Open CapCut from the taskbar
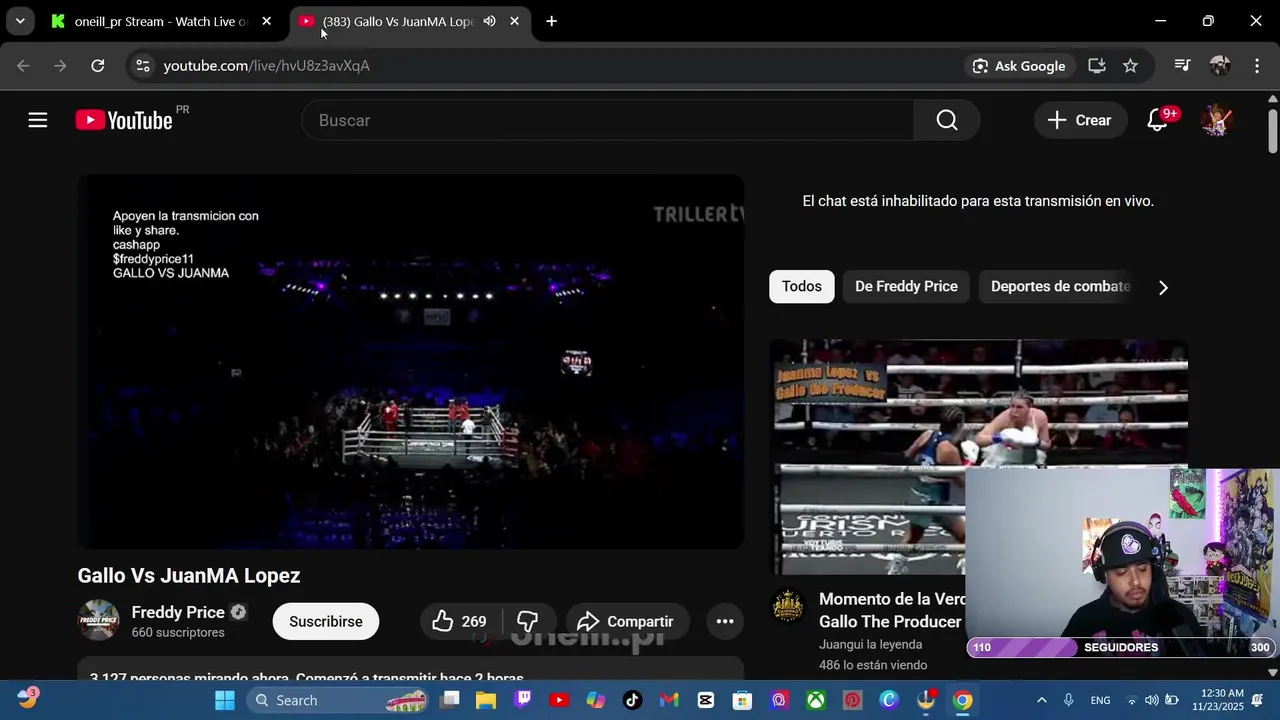The width and height of the screenshot is (1280, 720). tap(706, 700)
